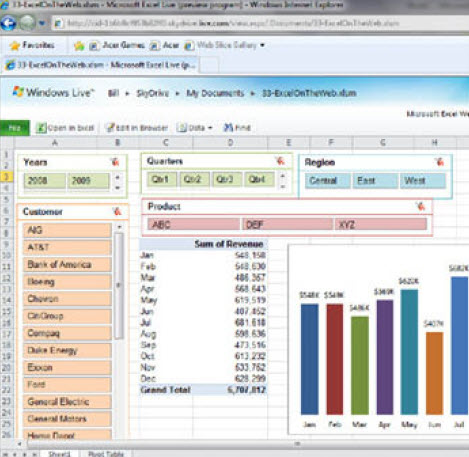
Task: Toggle the 2008 year slicer item
Action: pos(45,181)
